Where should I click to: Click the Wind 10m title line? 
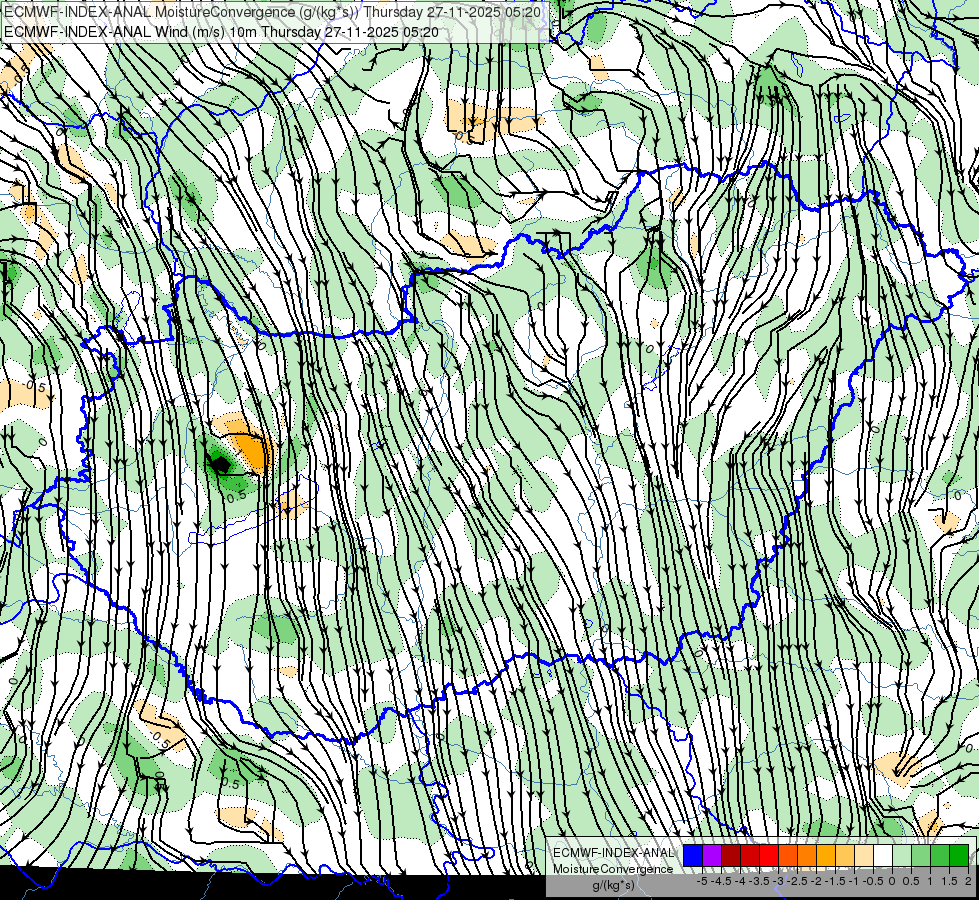221,31
